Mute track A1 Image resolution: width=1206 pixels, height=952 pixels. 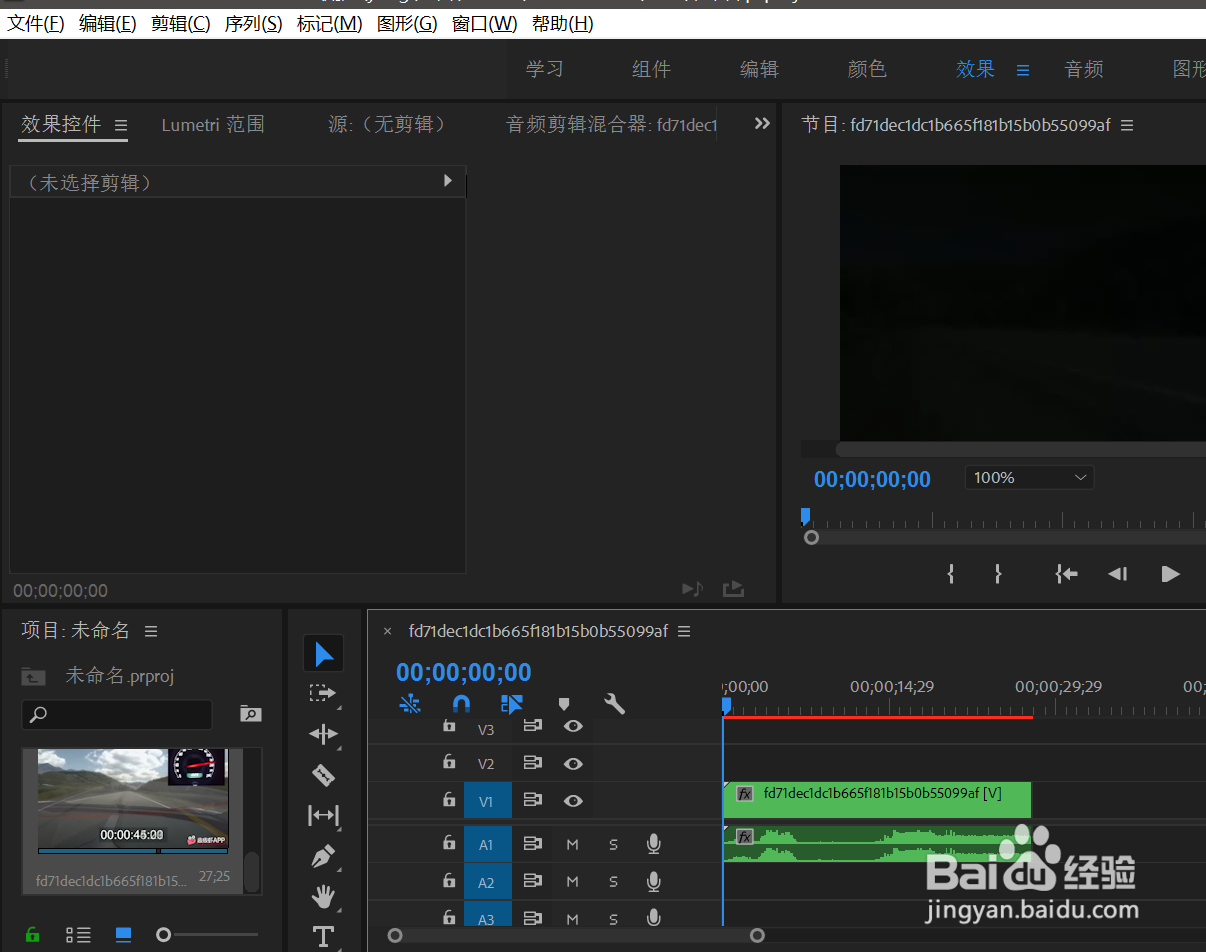[573, 844]
